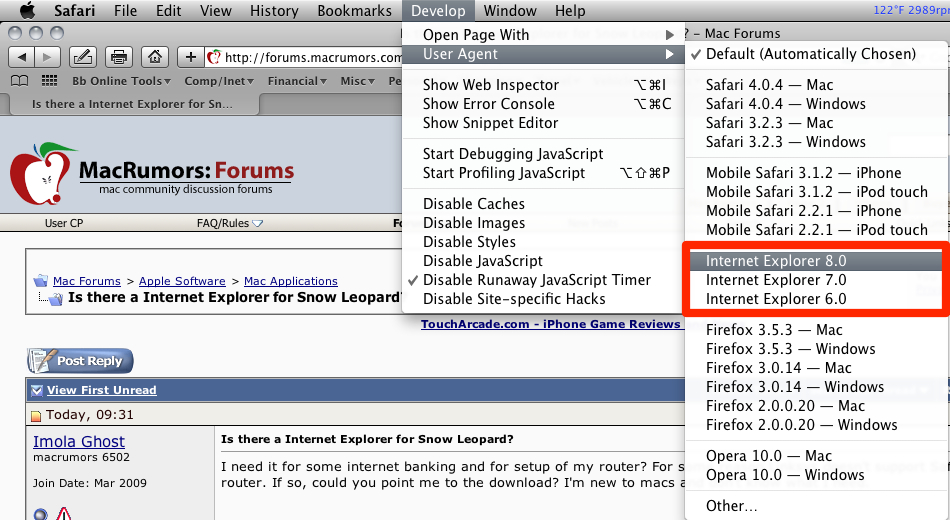Choose Show Snippet Editor
The height and width of the screenshot is (520, 950).
[543, 123]
